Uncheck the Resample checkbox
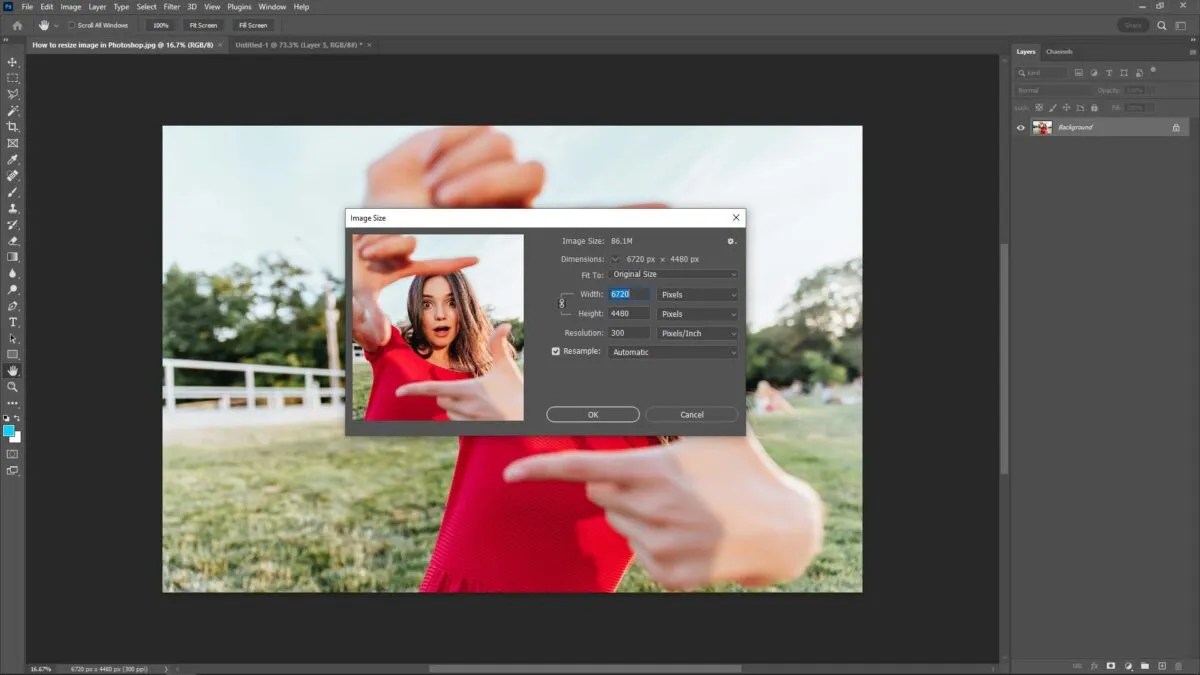The height and width of the screenshot is (675, 1200). 557,351
